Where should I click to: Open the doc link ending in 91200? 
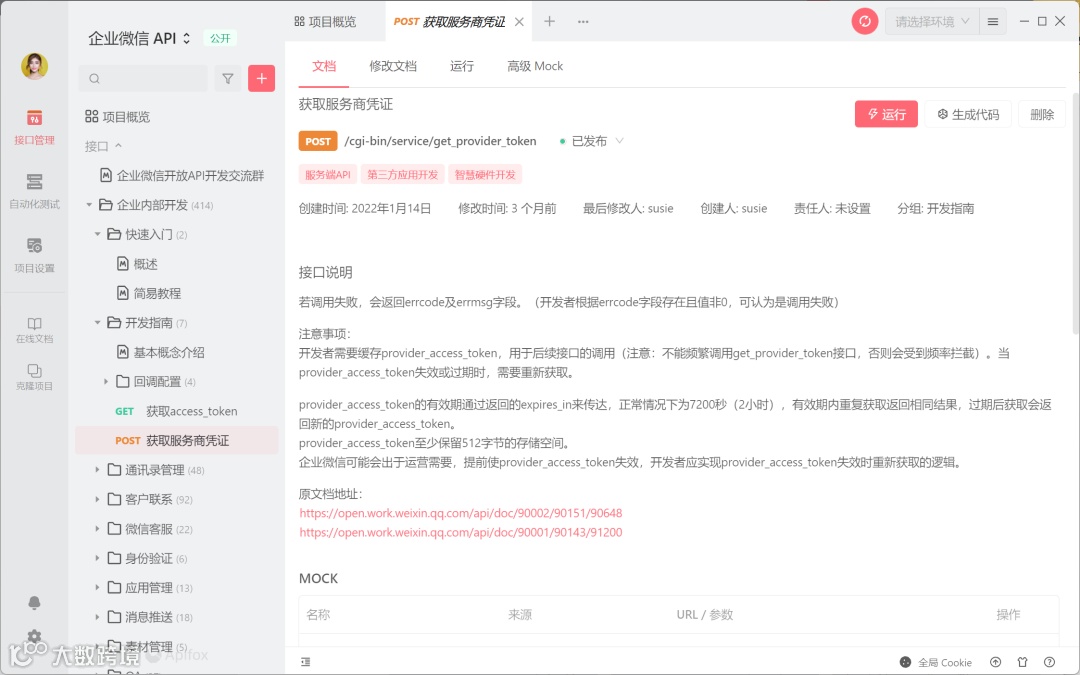point(461,532)
